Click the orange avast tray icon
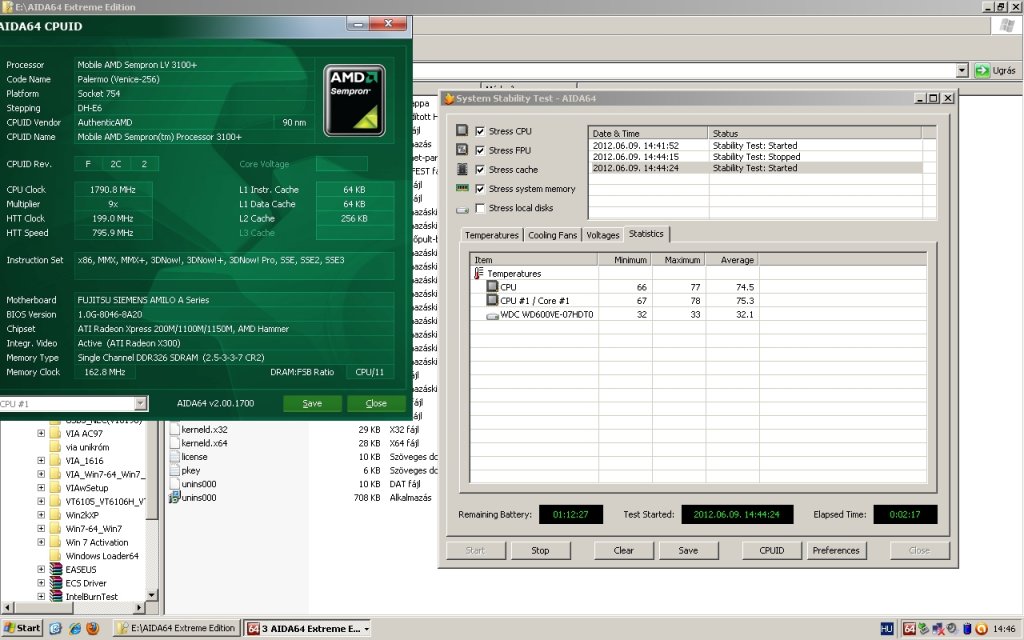The height and width of the screenshot is (640, 1024). point(981,628)
